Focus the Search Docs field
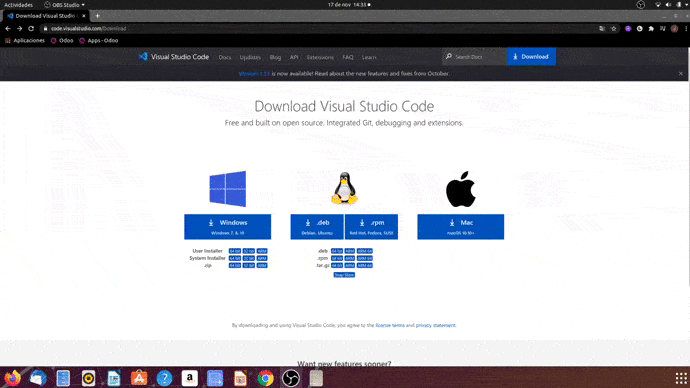Image resolution: width=690 pixels, height=388 pixels. (475, 57)
